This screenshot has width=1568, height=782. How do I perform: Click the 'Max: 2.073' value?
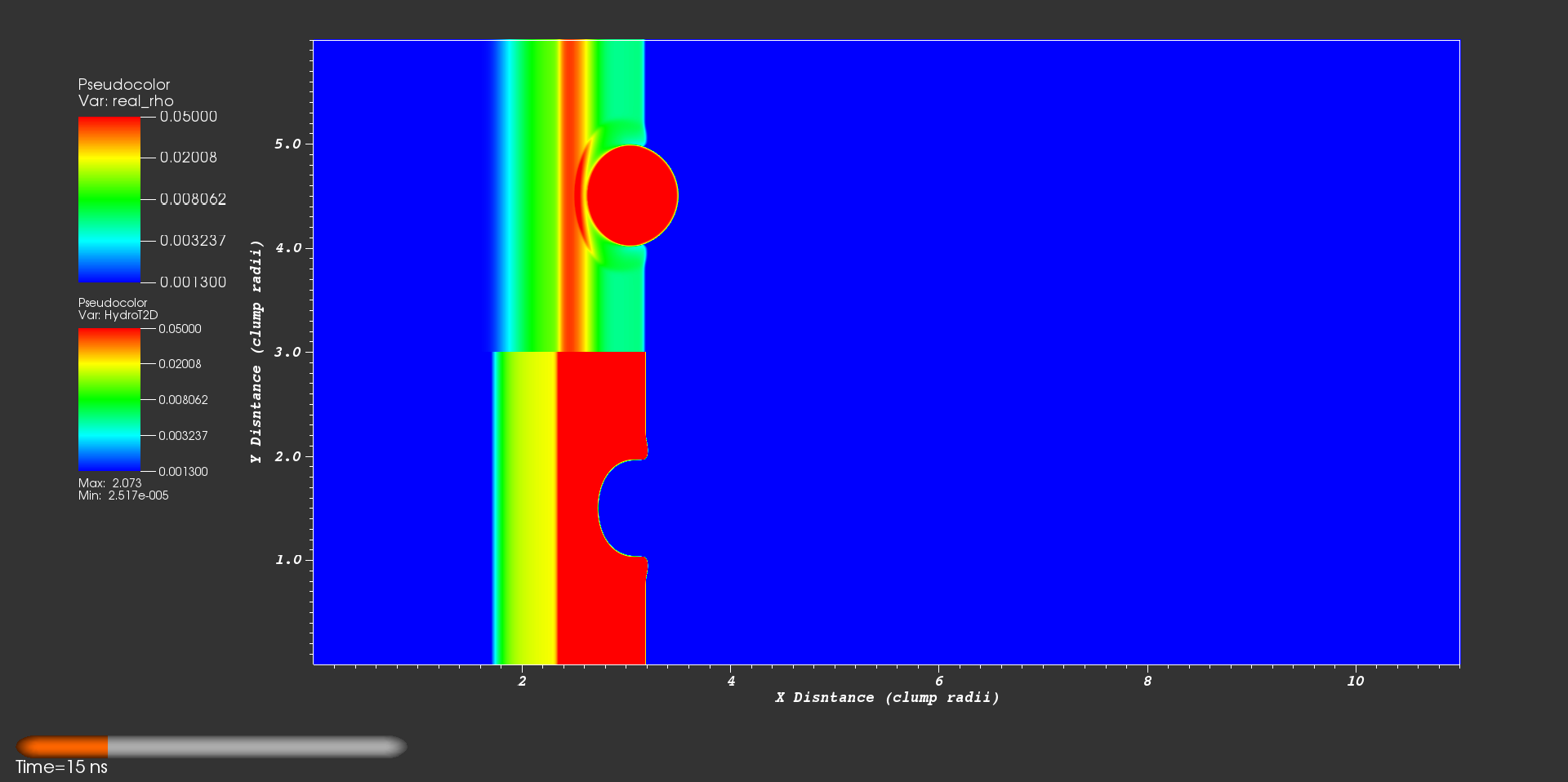pyautogui.click(x=110, y=483)
